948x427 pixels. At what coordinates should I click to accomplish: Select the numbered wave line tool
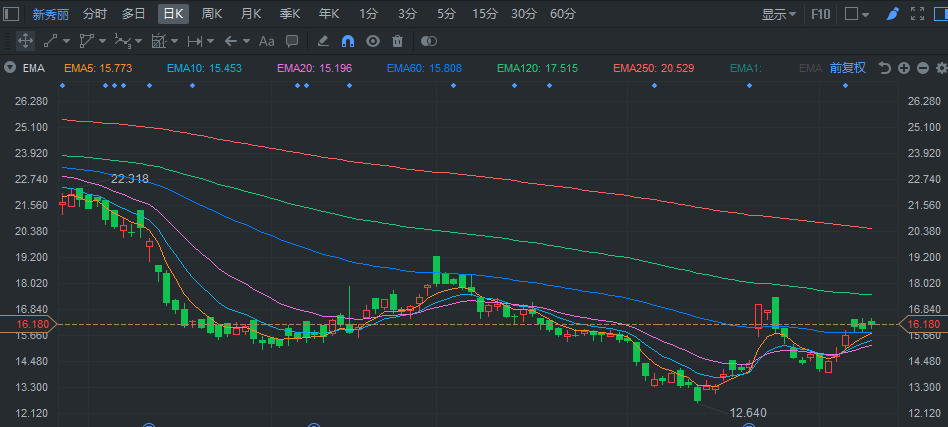coord(123,41)
